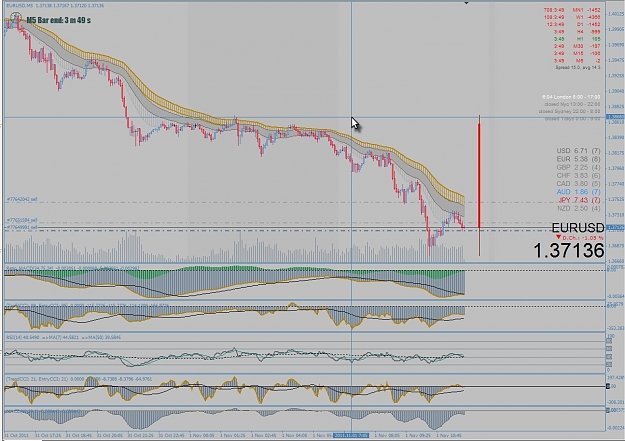Click the red JPY 7.43 strength row
Image resolution: width=625 pixels, height=441 pixels.
point(579,200)
